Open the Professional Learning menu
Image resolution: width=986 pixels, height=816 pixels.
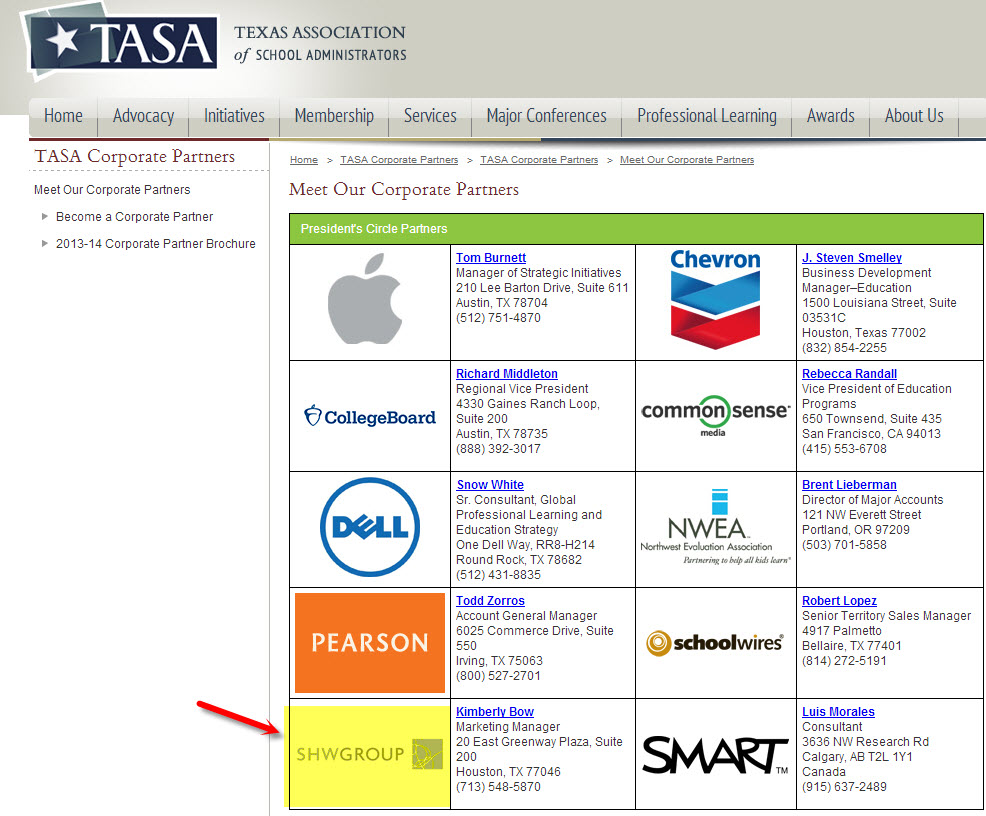click(707, 116)
